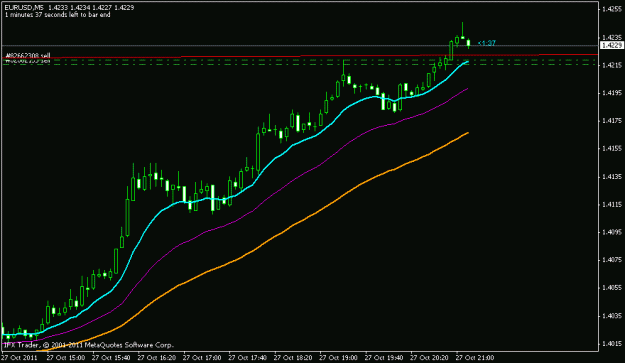The width and height of the screenshot is (625, 363).
Task: Click the 1.4075 price axis label
Action: (613, 260)
